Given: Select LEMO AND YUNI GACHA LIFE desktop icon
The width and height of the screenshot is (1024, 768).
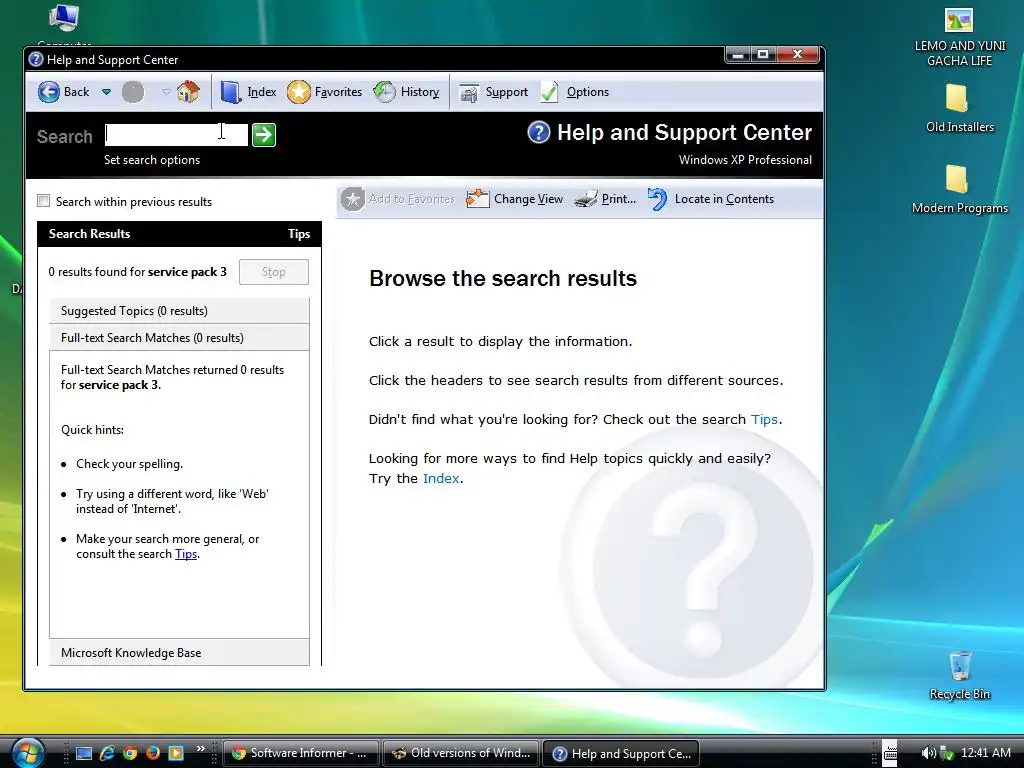Looking at the screenshot, I should click(959, 37).
